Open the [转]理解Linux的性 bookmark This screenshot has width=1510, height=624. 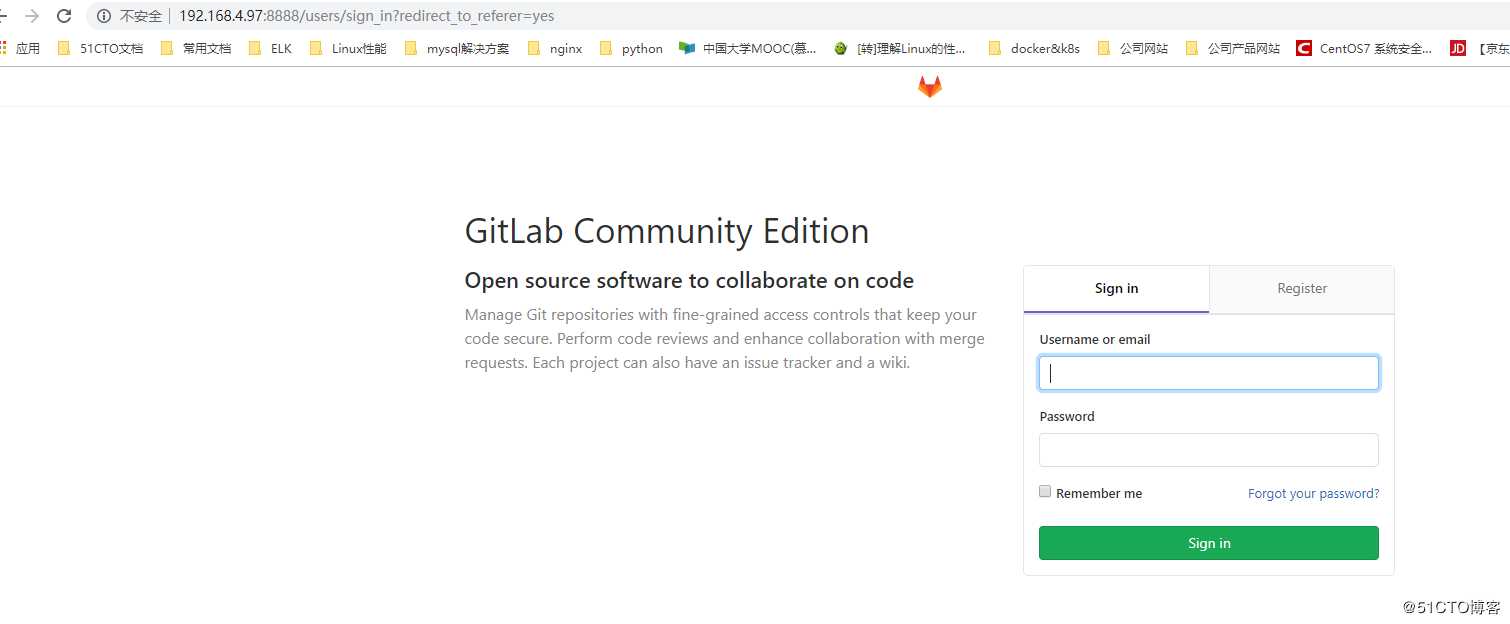click(x=900, y=48)
